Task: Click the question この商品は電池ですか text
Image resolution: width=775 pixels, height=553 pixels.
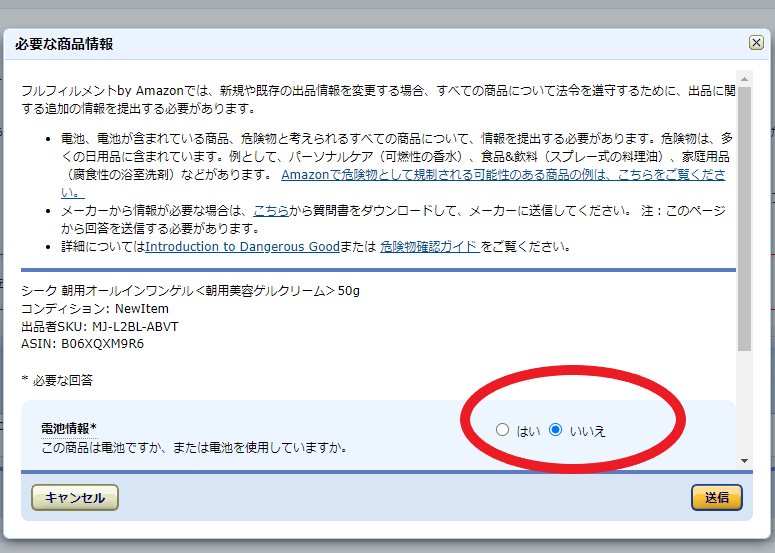Action: 195,448
